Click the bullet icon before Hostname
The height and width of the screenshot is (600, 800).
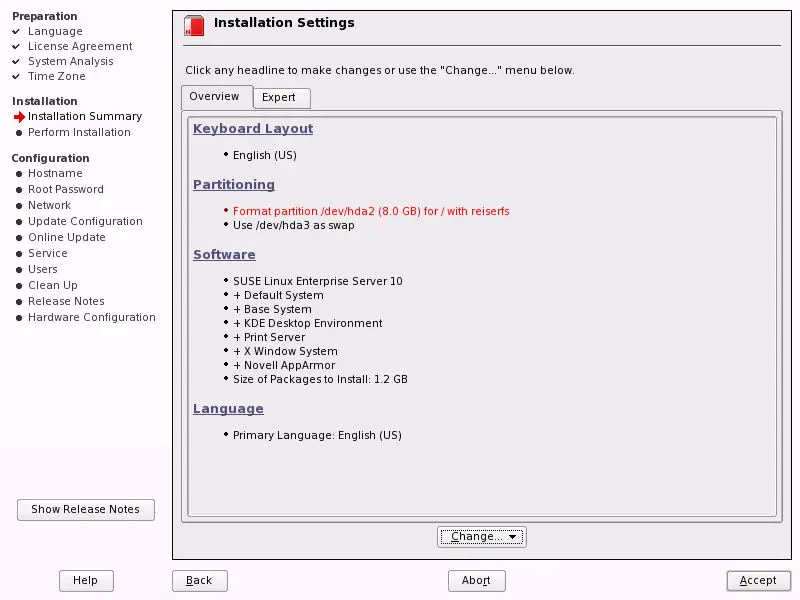point(19,173)
